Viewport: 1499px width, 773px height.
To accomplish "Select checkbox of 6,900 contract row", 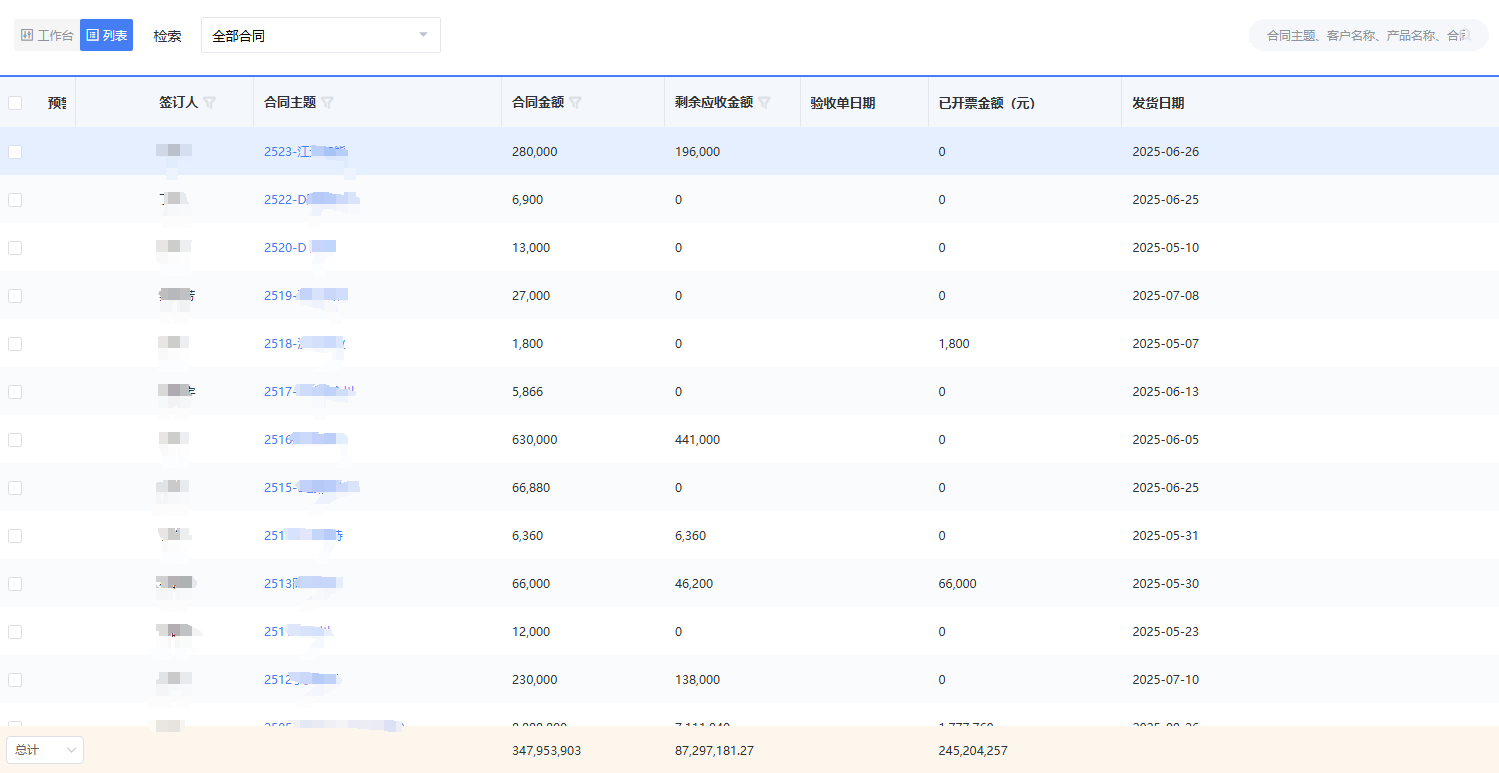I will (15, 200).
